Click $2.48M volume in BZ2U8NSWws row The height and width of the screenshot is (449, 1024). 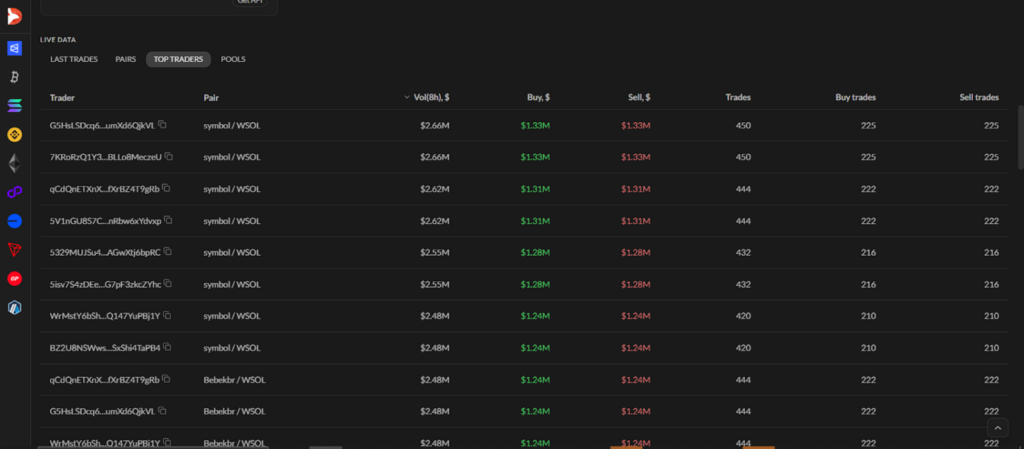[435, 347]
